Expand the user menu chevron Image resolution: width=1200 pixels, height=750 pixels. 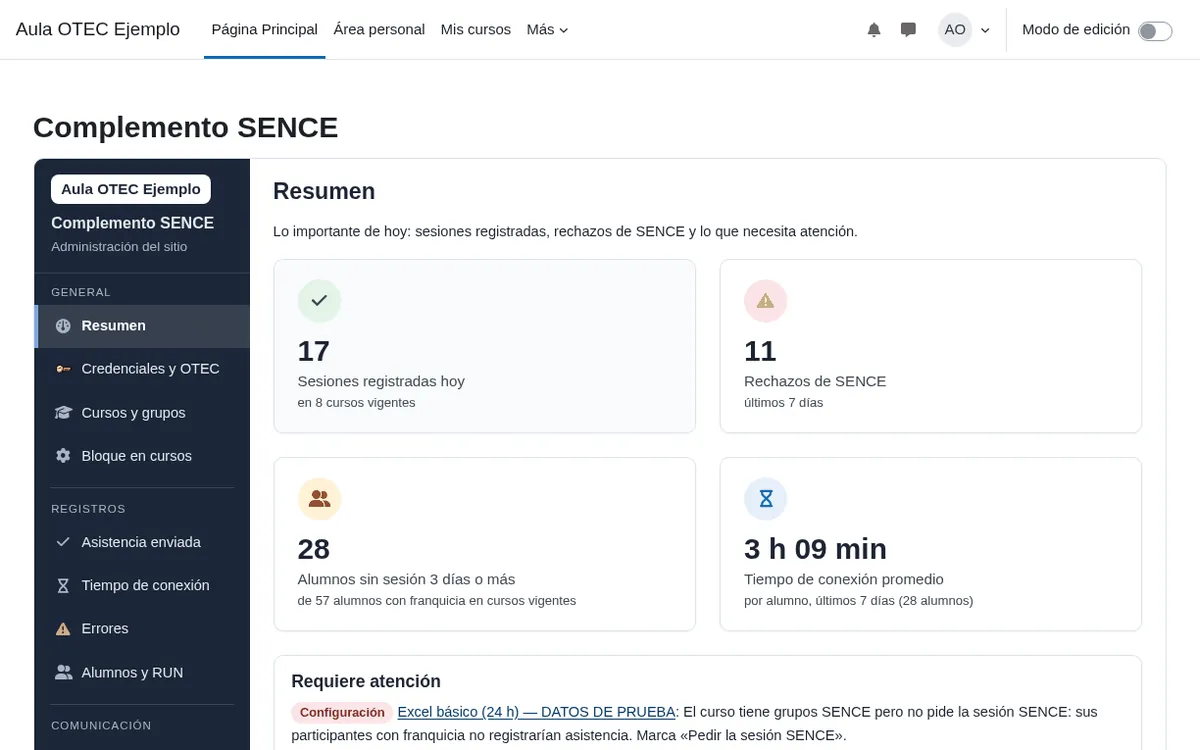[x=985, y=31]
